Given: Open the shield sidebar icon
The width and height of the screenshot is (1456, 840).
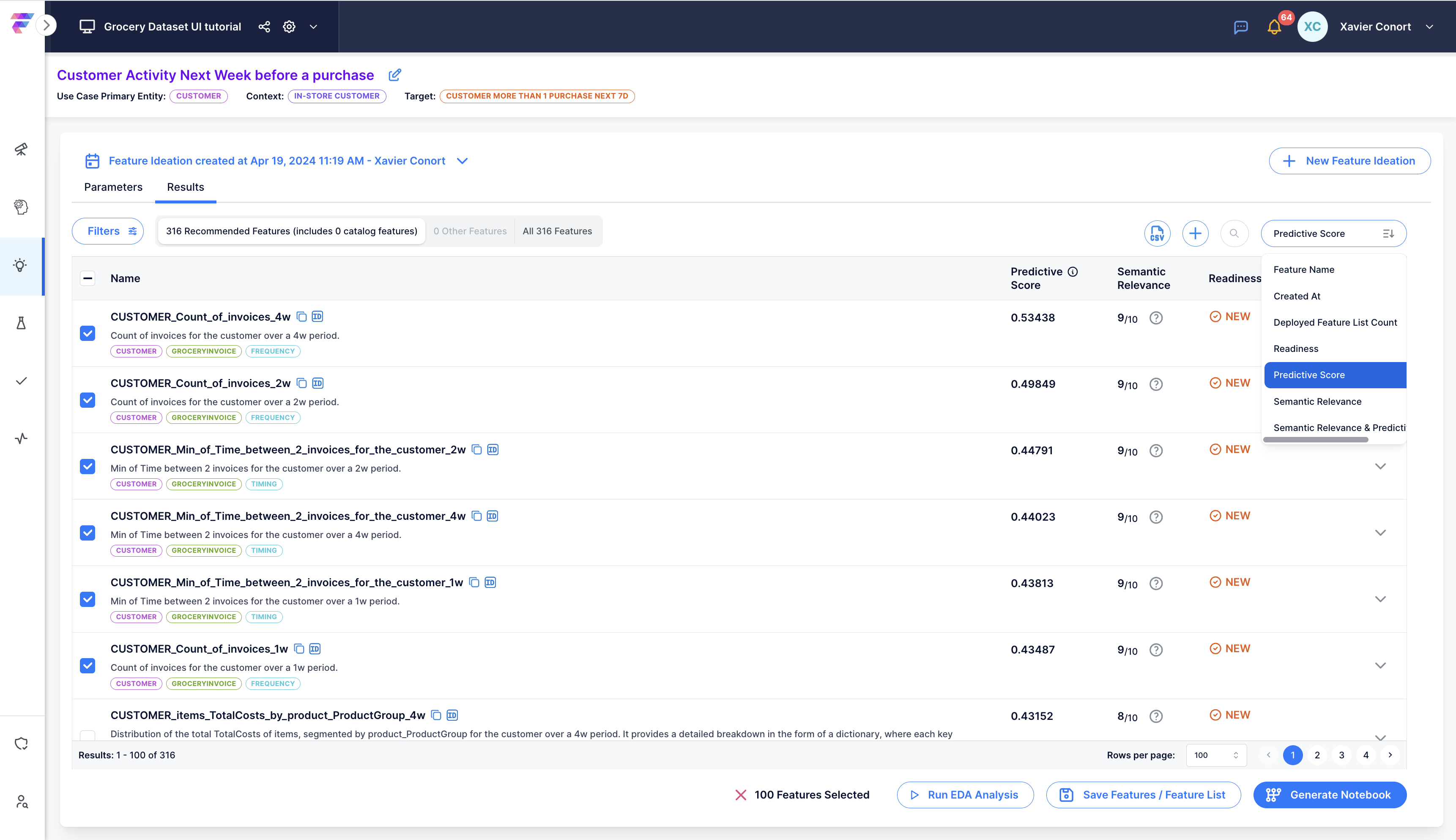Looking at the screenshot, I should pos(21,744).
